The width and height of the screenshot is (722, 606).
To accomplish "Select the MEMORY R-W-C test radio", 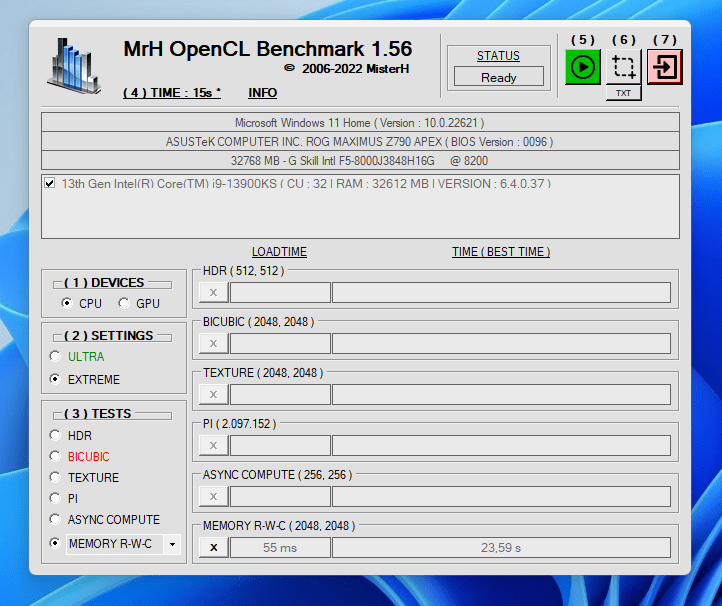I will (x=55, y=543).
